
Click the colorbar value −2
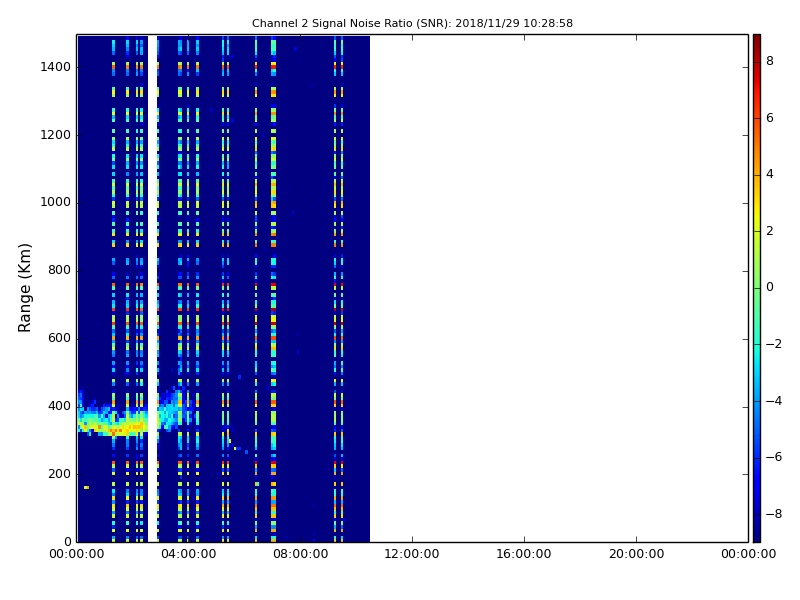(773, 344)
